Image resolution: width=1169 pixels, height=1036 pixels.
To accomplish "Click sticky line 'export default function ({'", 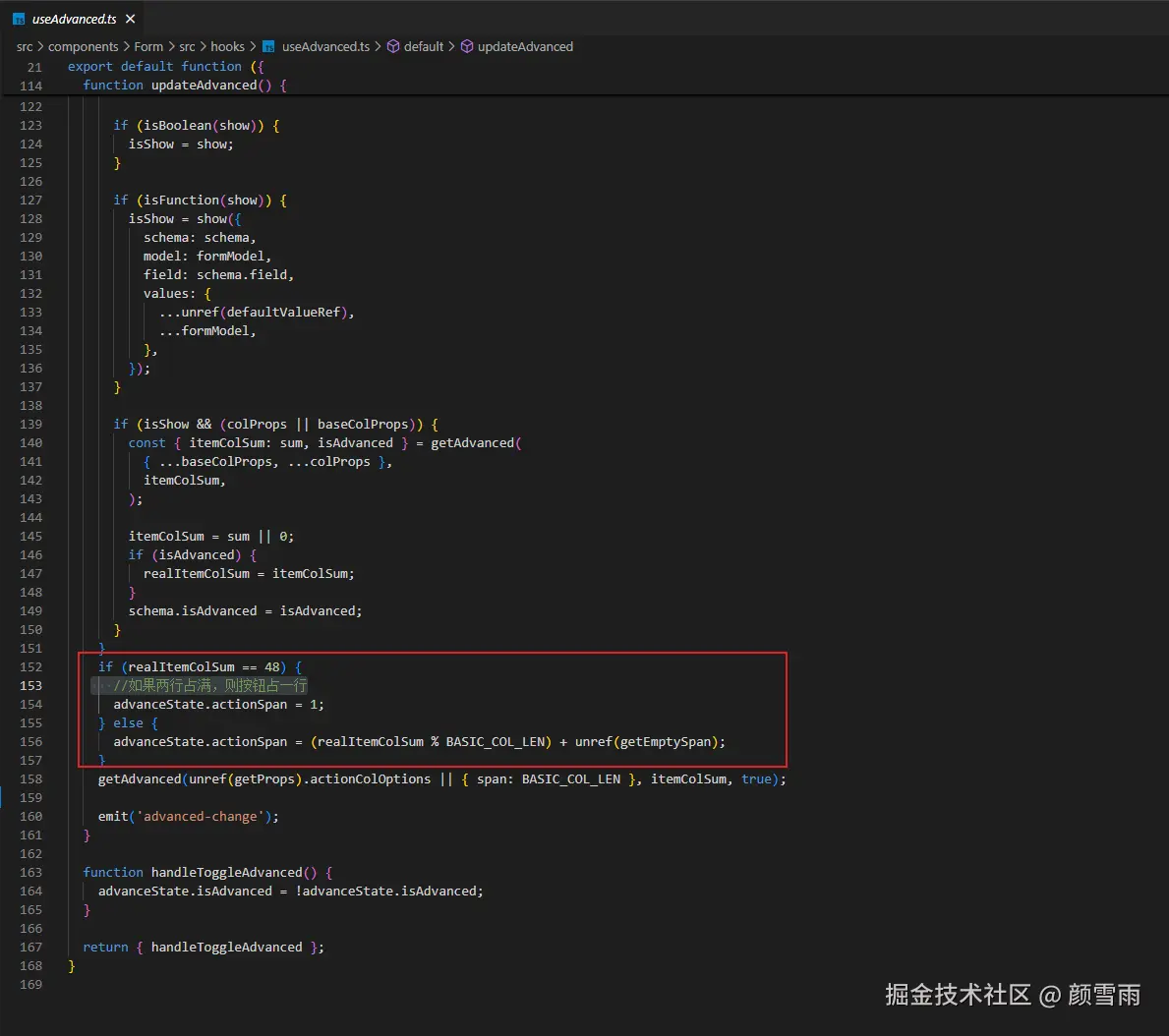I will click(x=165, y=66).
